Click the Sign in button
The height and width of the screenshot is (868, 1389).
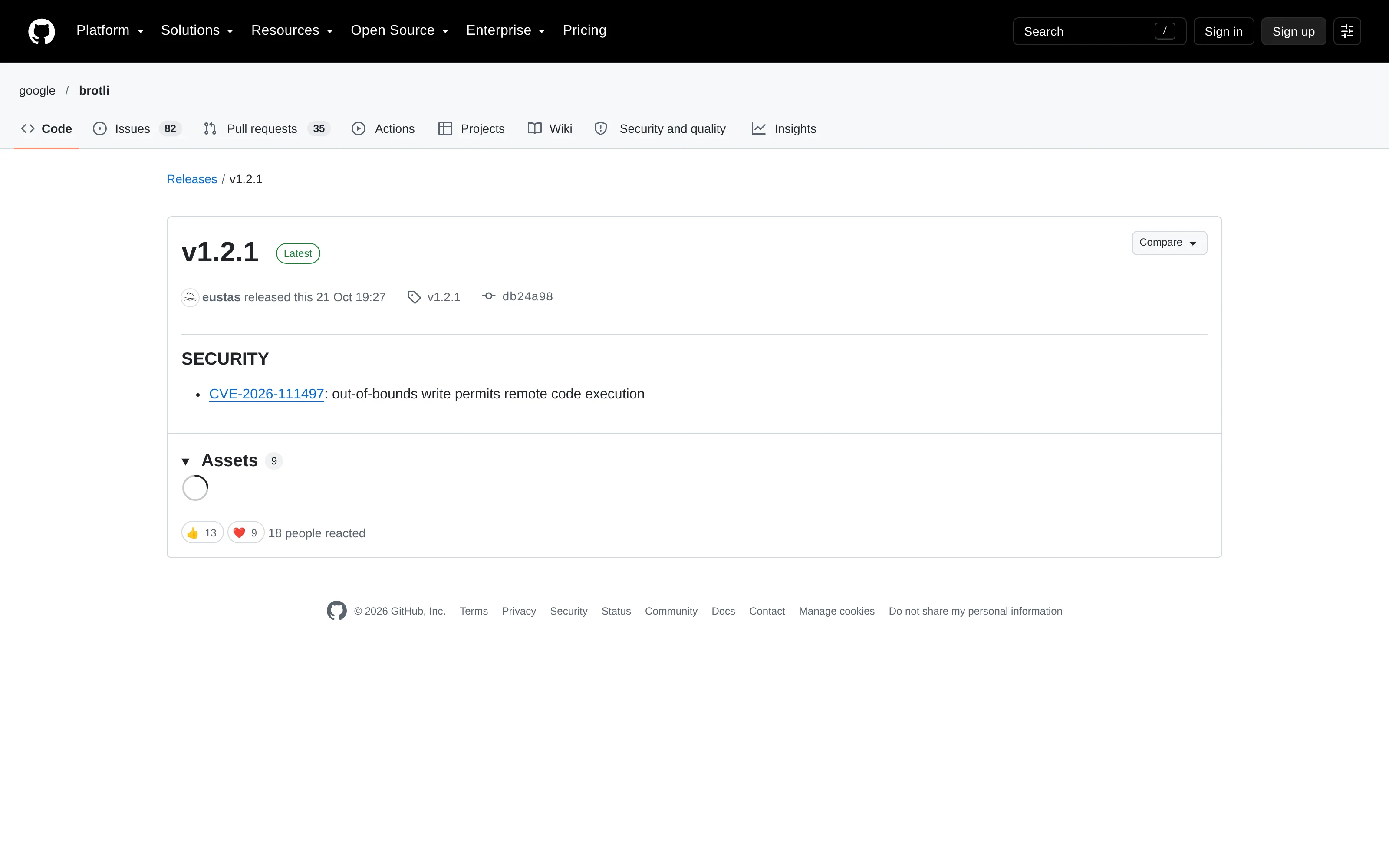(x=1224, y=31)
